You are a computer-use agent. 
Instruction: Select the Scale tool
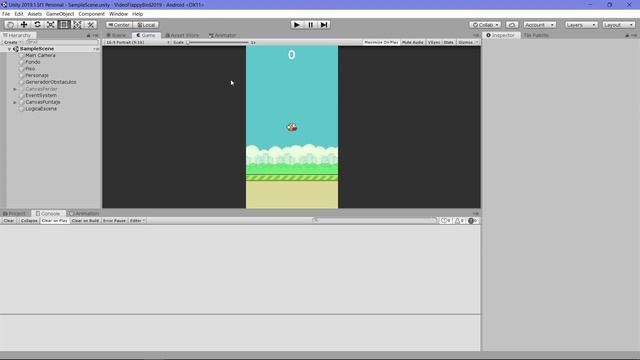51,25
